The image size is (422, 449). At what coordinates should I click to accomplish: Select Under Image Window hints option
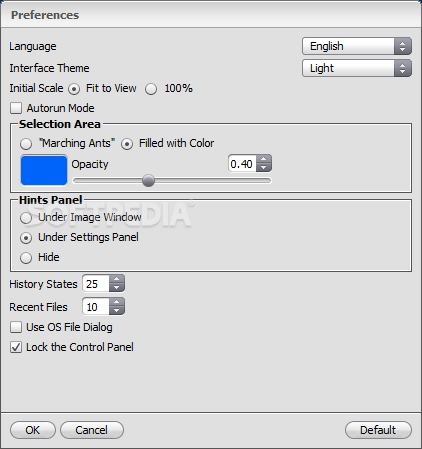[26, 218]
